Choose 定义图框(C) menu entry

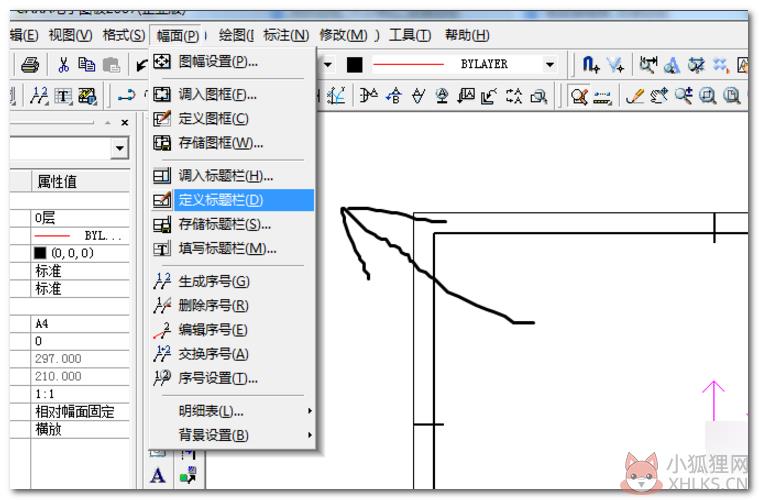(233, 119)
